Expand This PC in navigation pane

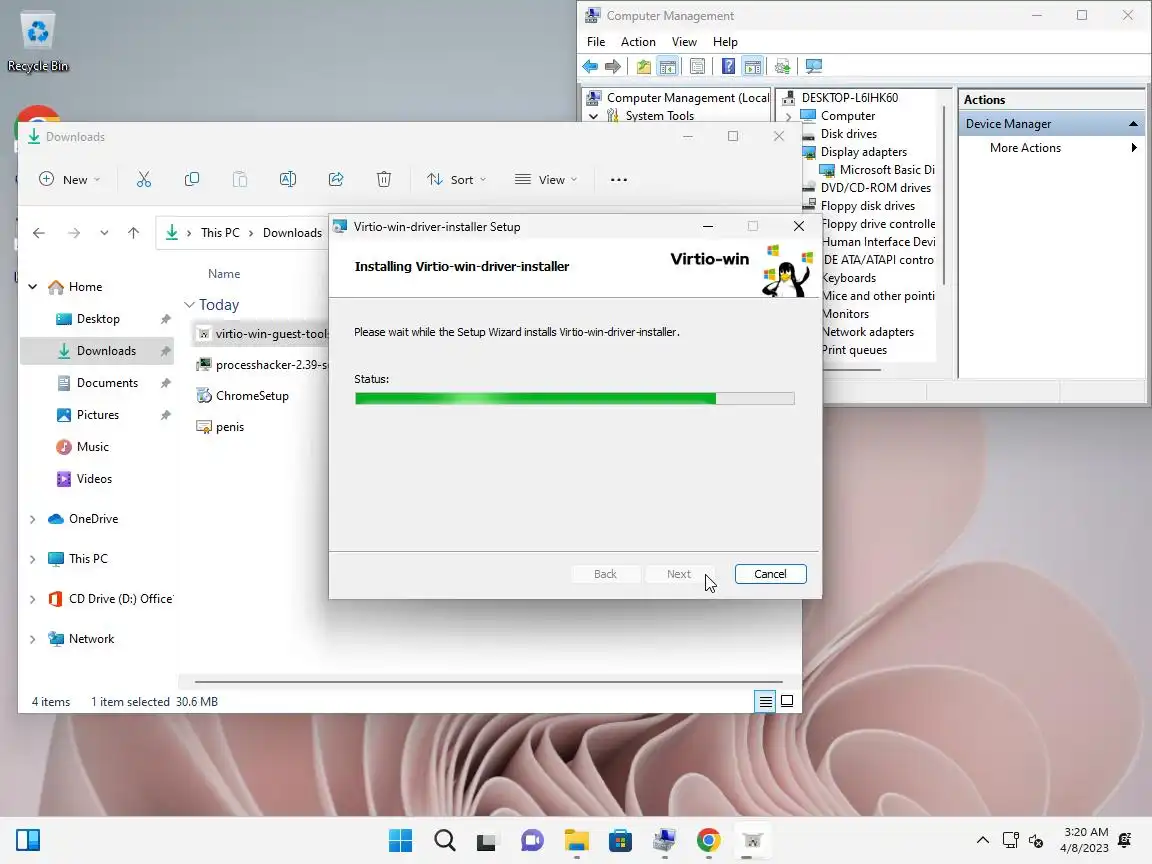tap(33, 559)
